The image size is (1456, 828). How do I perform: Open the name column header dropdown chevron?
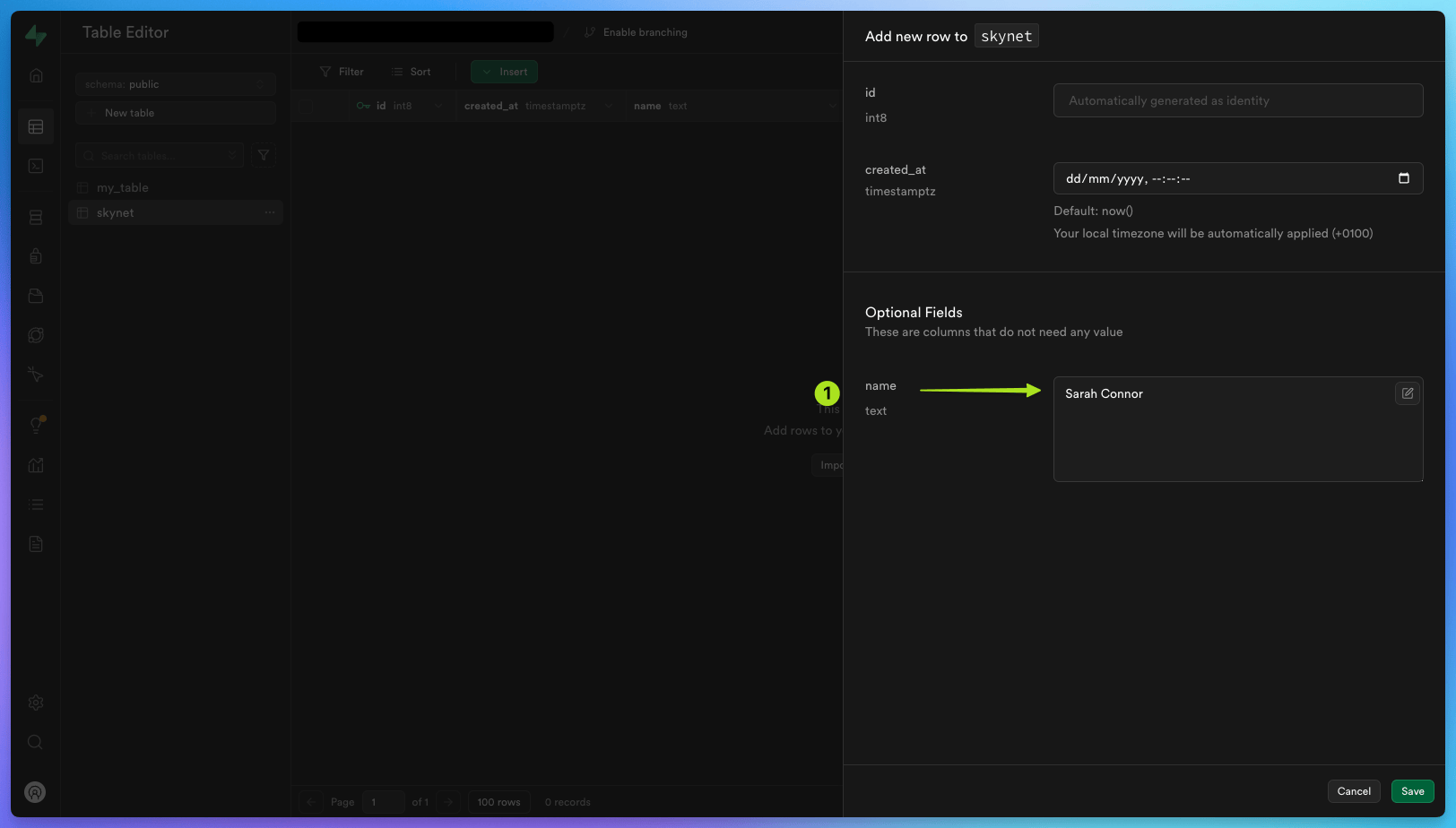click(x=832, y=106)
